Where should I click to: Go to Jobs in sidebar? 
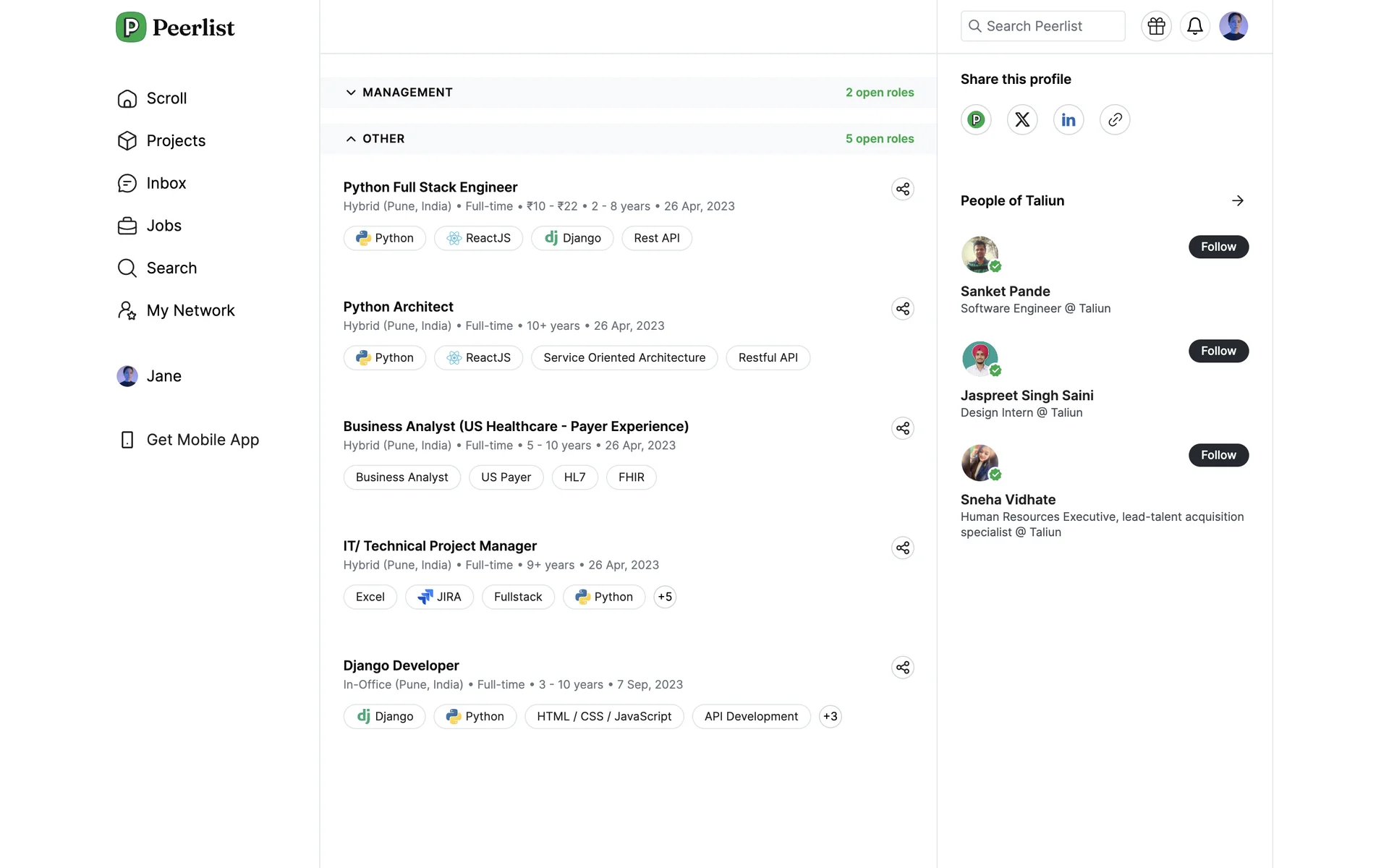pos(163,226)
